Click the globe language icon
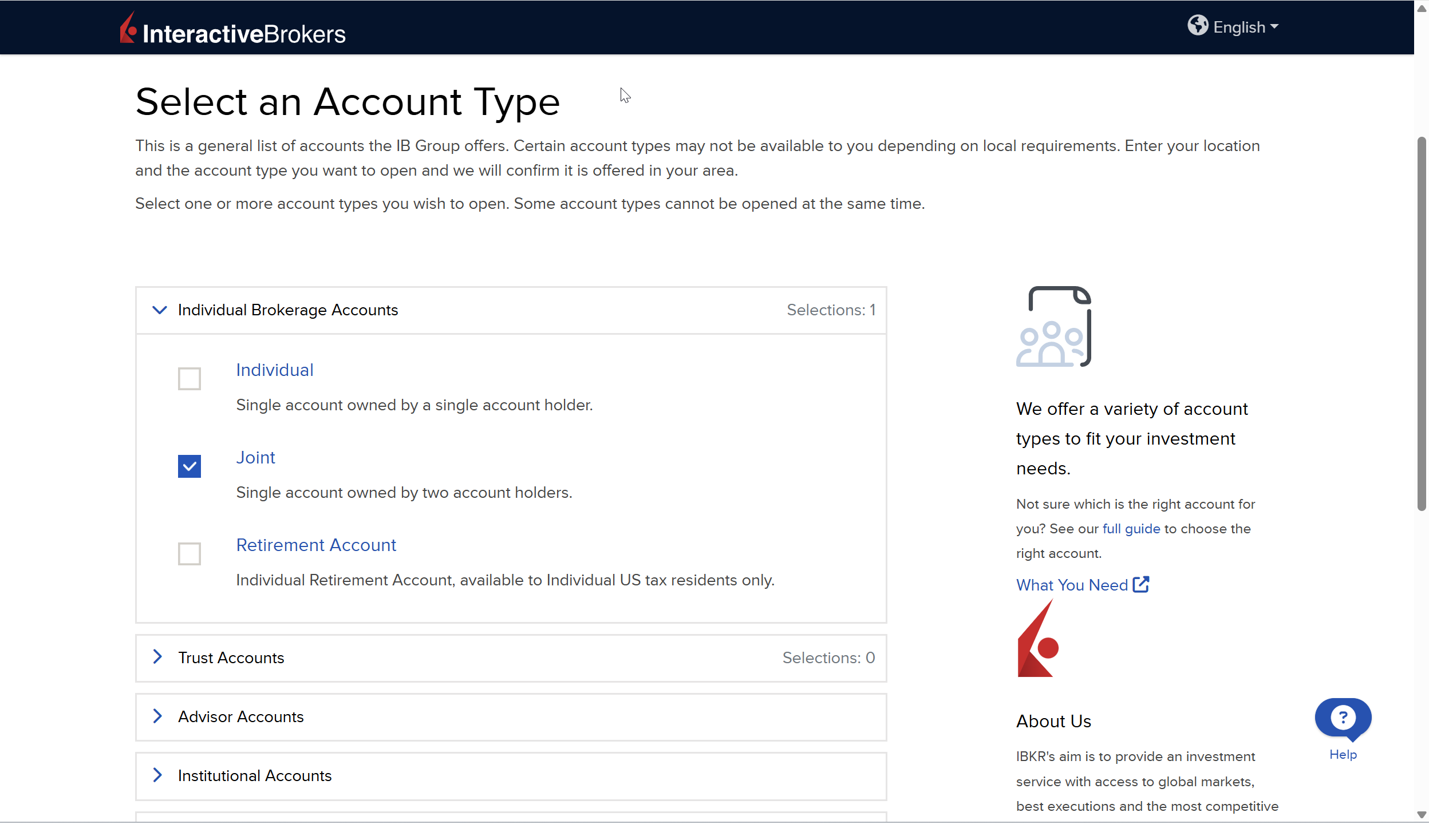This screenshot has width=1429, height=840. point(1197,26)
